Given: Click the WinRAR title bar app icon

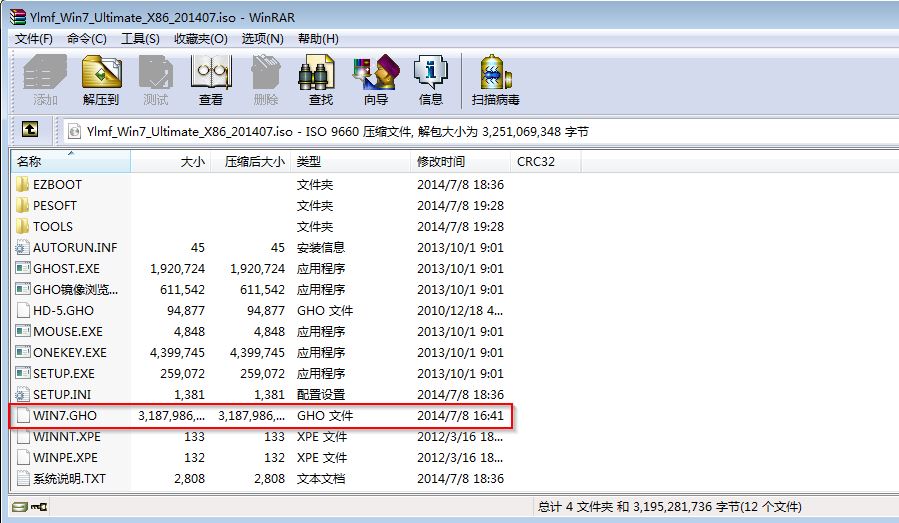Looking at the screenshot, I should [18, 17].
